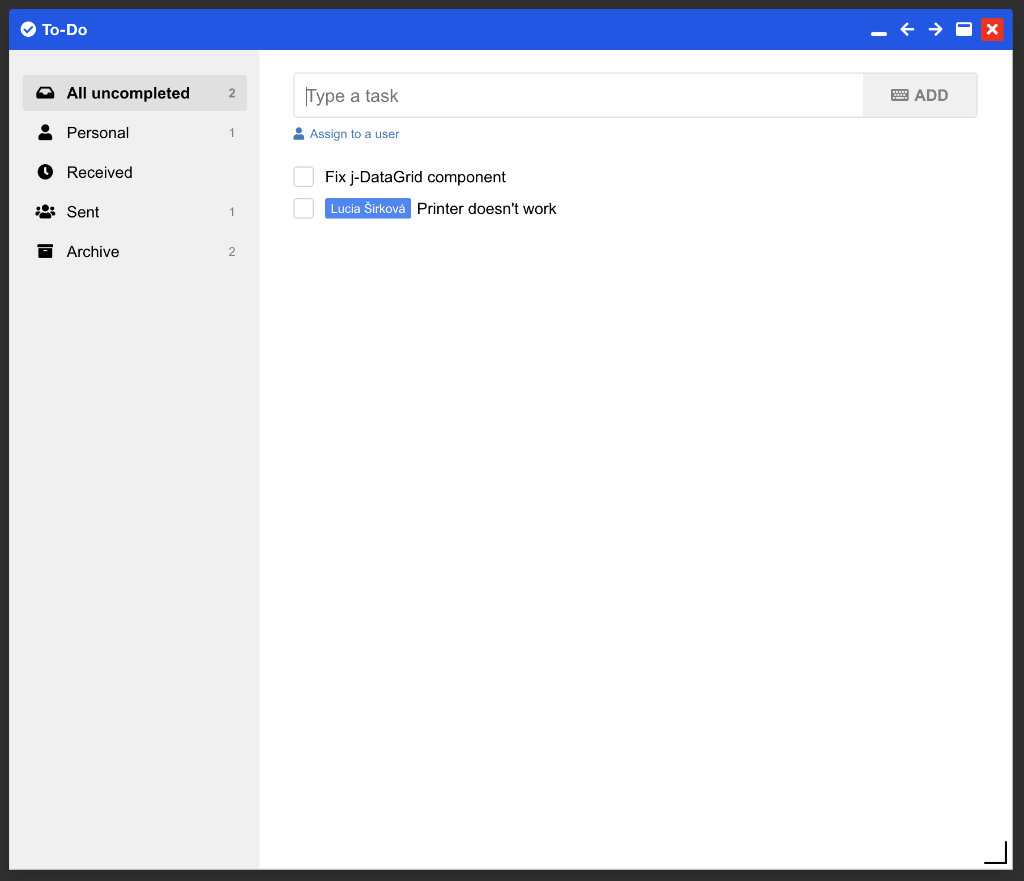Click the clock icon beside Received
Screen dimensions: 1024x881
pyautogui.click(x=46, y=172)
